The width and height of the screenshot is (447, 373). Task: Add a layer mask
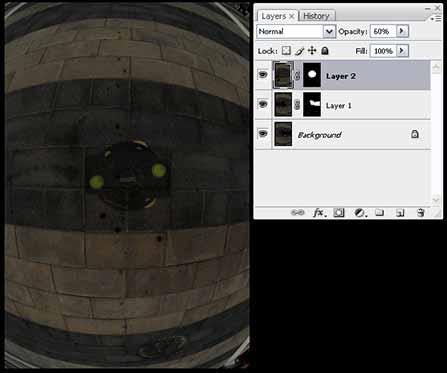click(339, 213)
